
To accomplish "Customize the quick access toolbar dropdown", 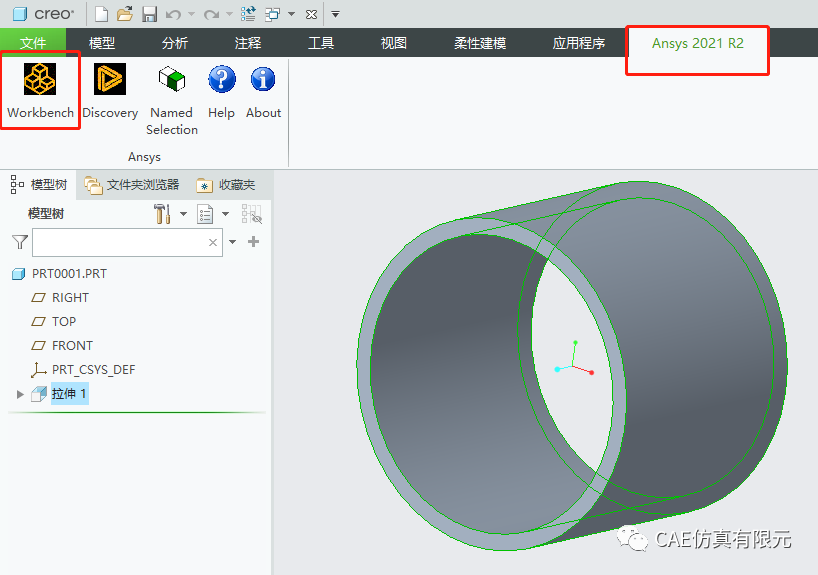I will 335,15.
